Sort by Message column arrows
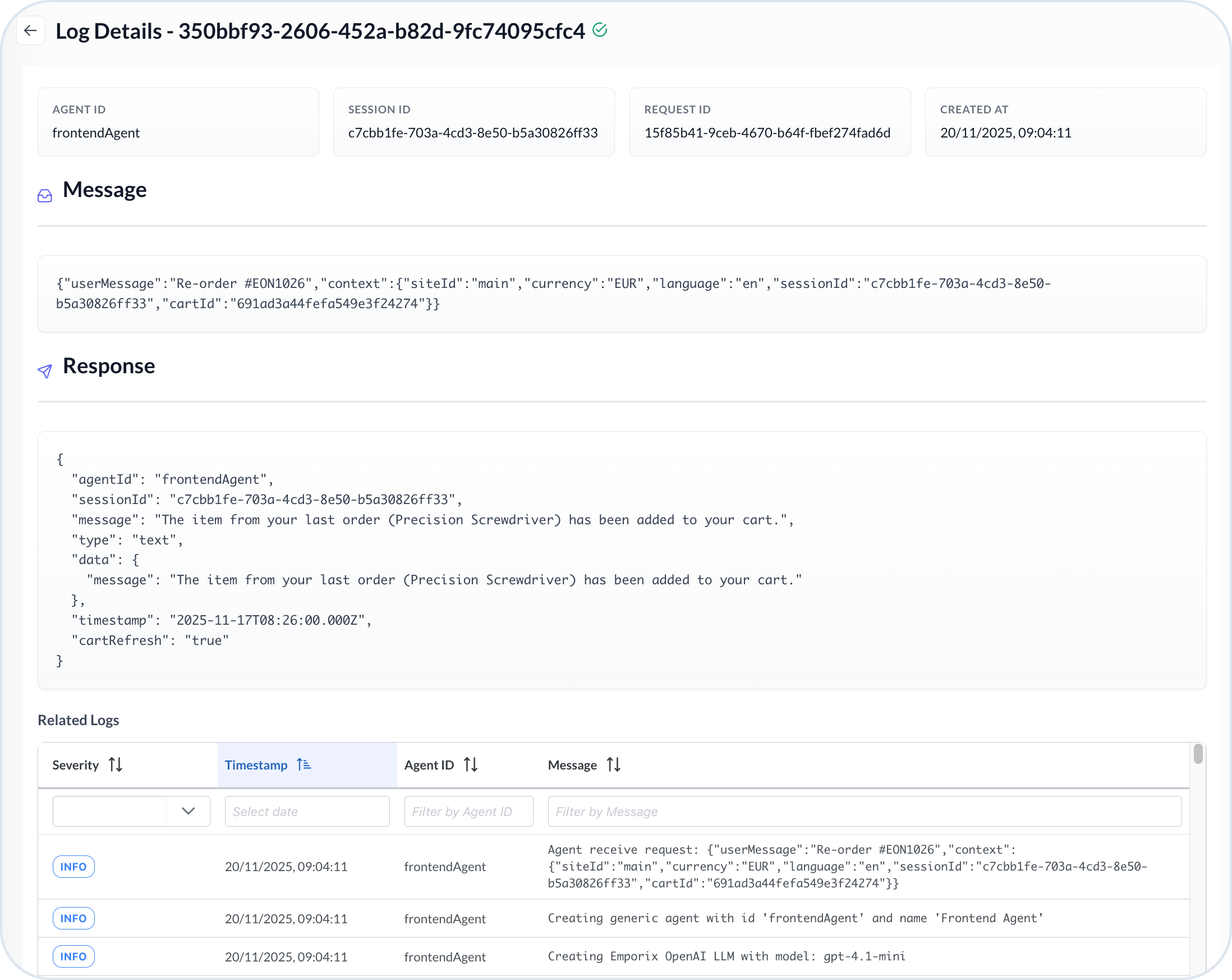This screenshot has height=980, width=1232. pos(614,764)
